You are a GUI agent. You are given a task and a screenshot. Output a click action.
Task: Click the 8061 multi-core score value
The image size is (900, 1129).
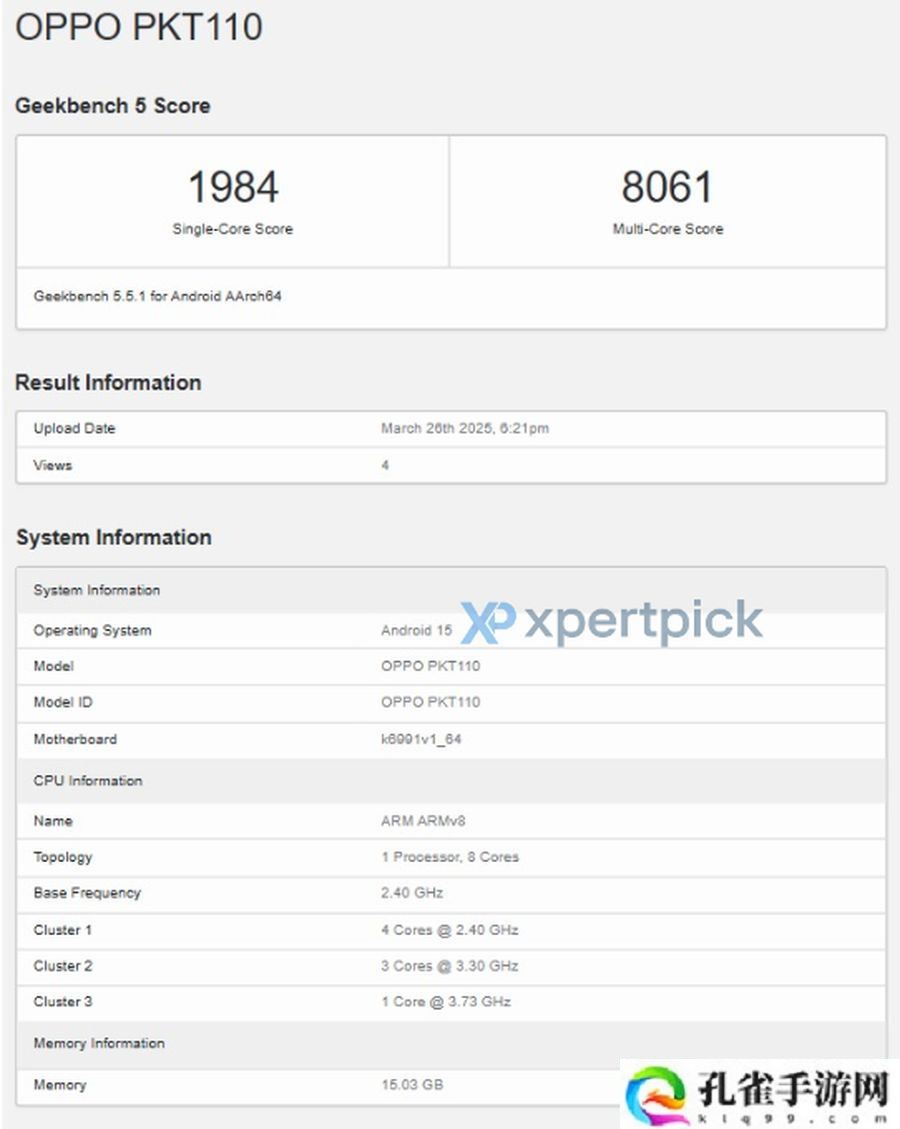coord(667,186)
